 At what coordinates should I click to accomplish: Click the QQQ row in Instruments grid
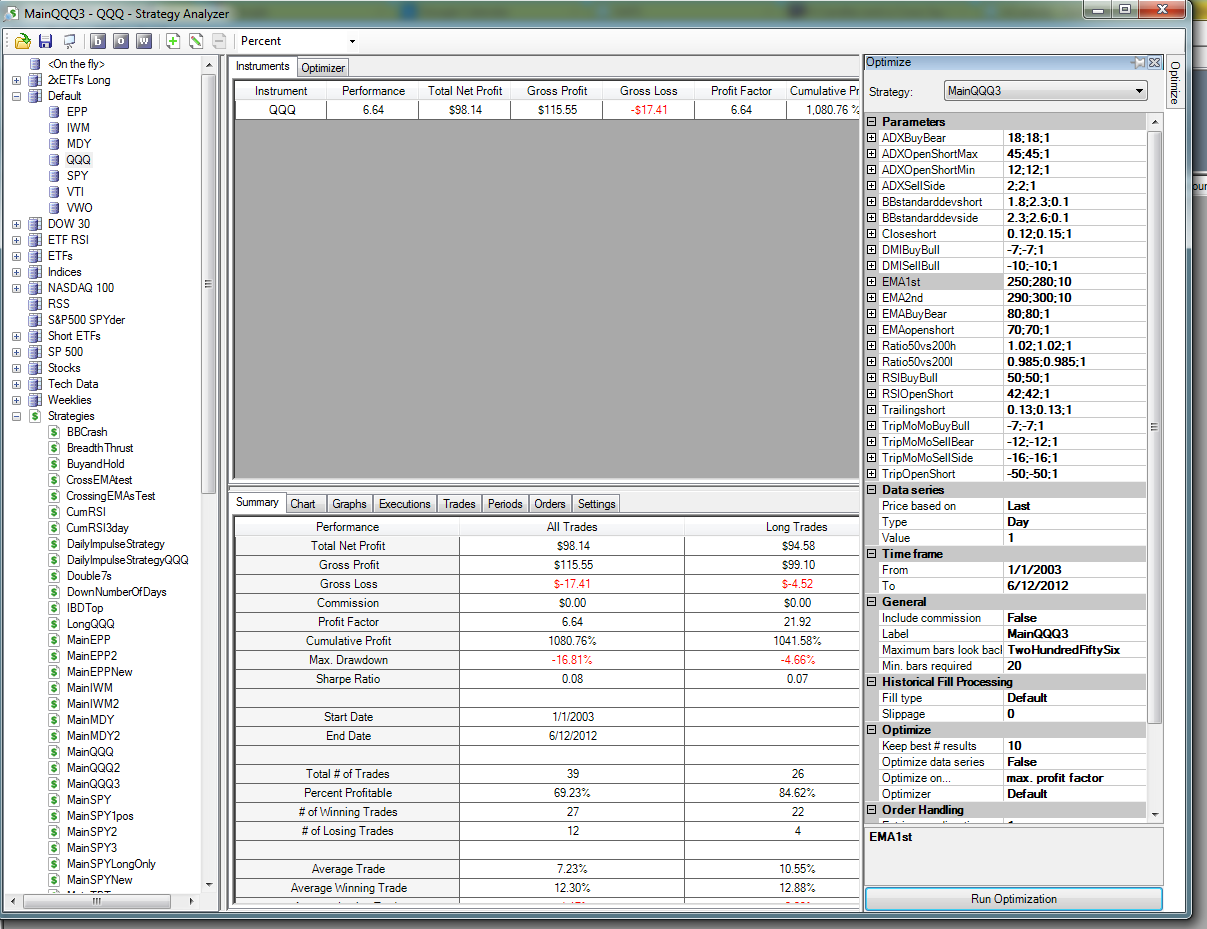tap(548, 110)
